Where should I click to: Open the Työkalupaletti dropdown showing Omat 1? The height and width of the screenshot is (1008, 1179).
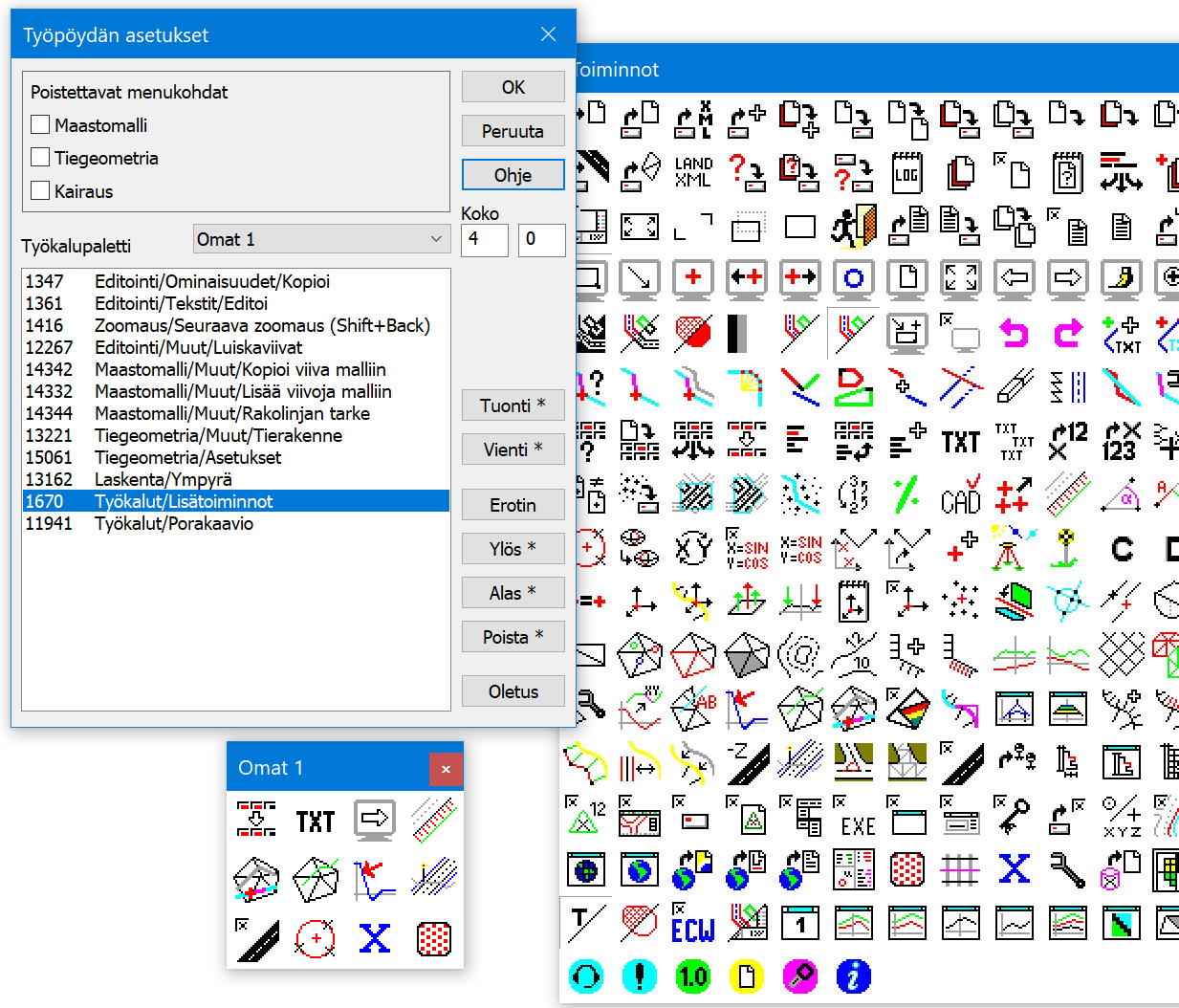pyautogui.click(x=320, y=239)
